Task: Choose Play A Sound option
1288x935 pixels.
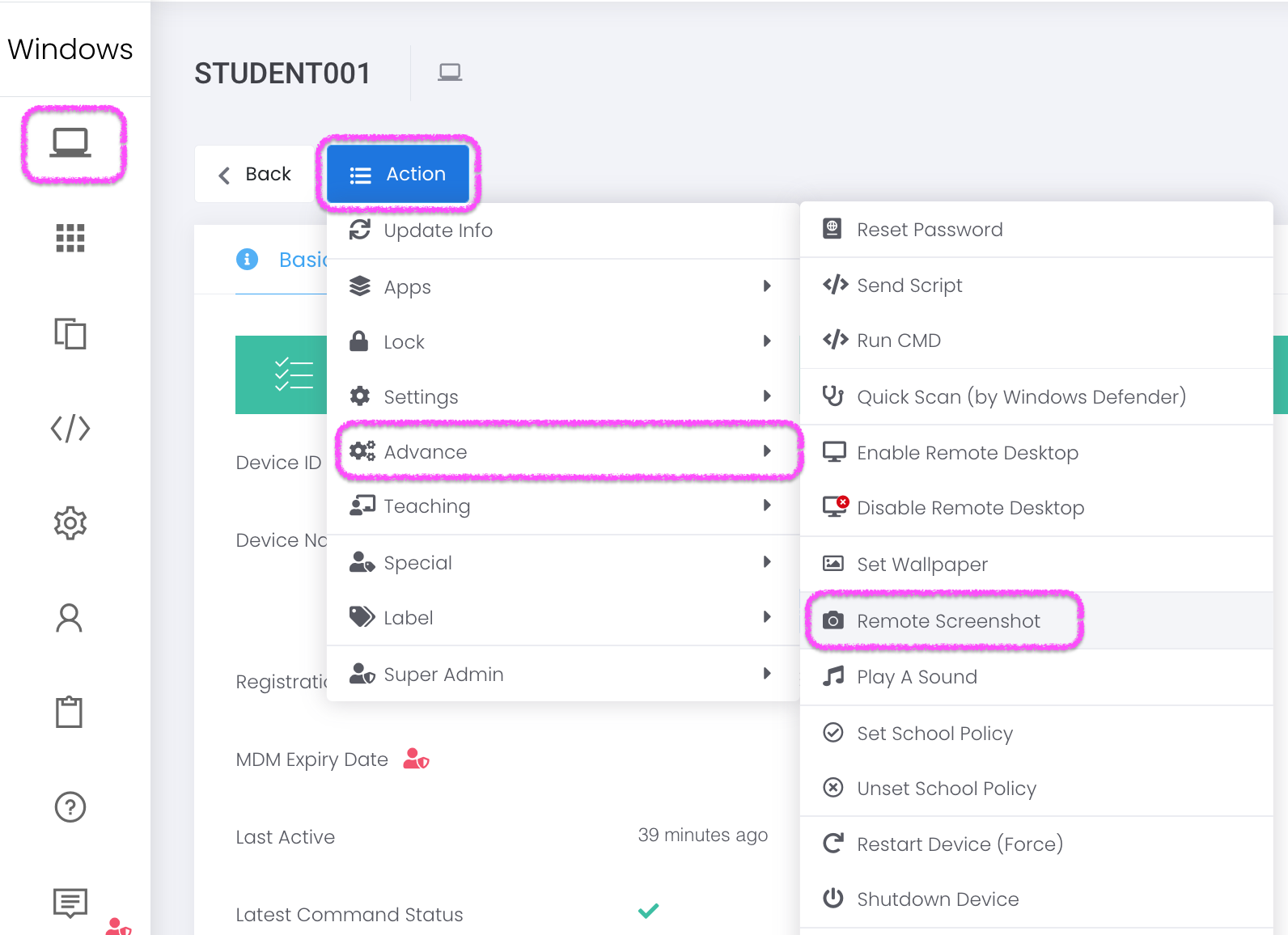Action: pos(1036,677)
